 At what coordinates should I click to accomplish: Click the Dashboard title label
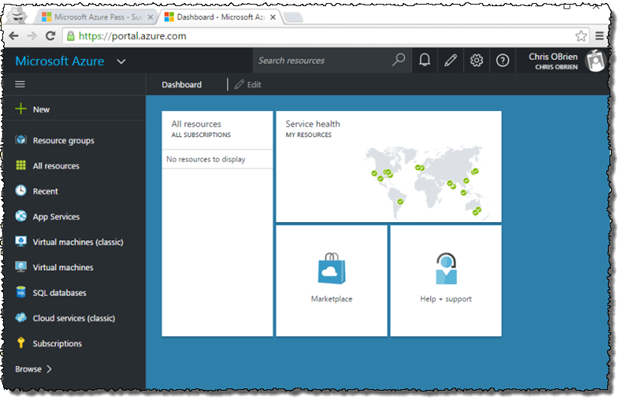coord(181,84)
